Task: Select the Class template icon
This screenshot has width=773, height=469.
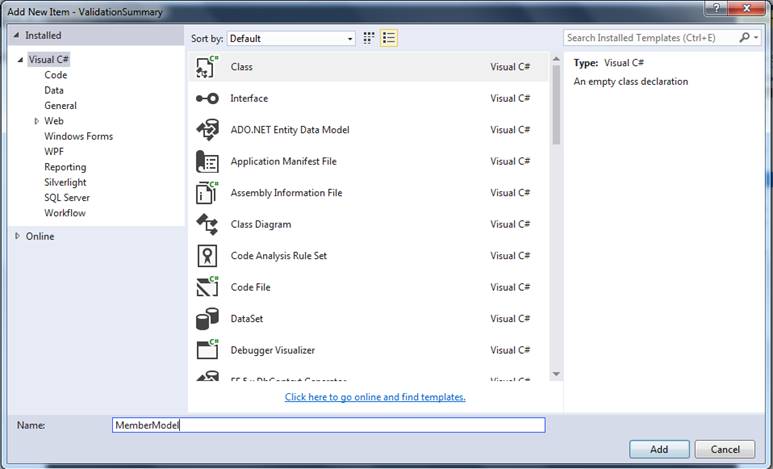Action: coord(207,67)
